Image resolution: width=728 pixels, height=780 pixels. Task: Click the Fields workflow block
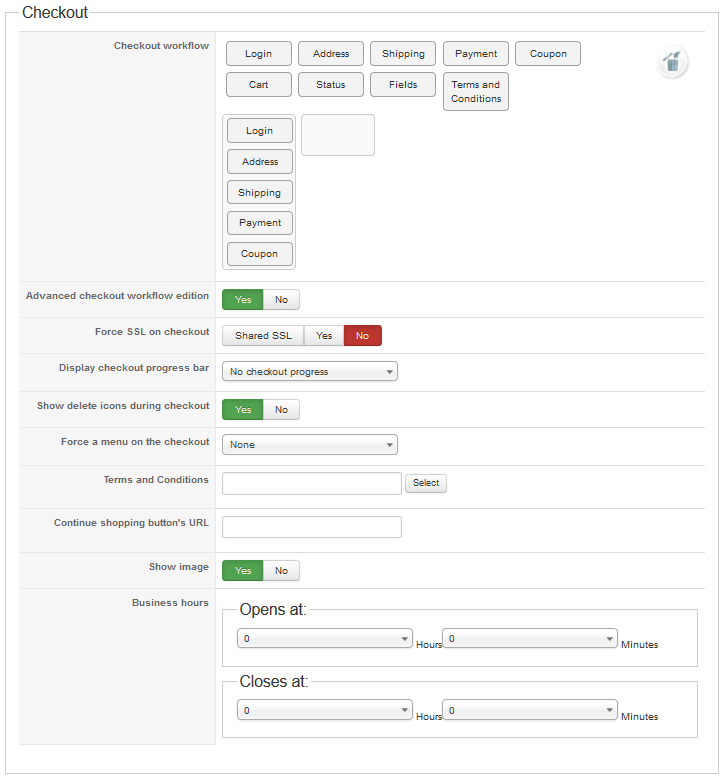(403, 85)
